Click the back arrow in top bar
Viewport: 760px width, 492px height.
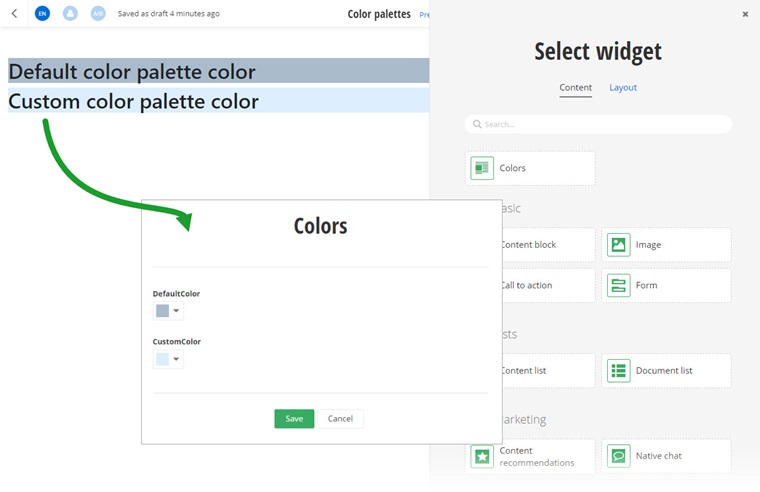[x=14, y=14]
